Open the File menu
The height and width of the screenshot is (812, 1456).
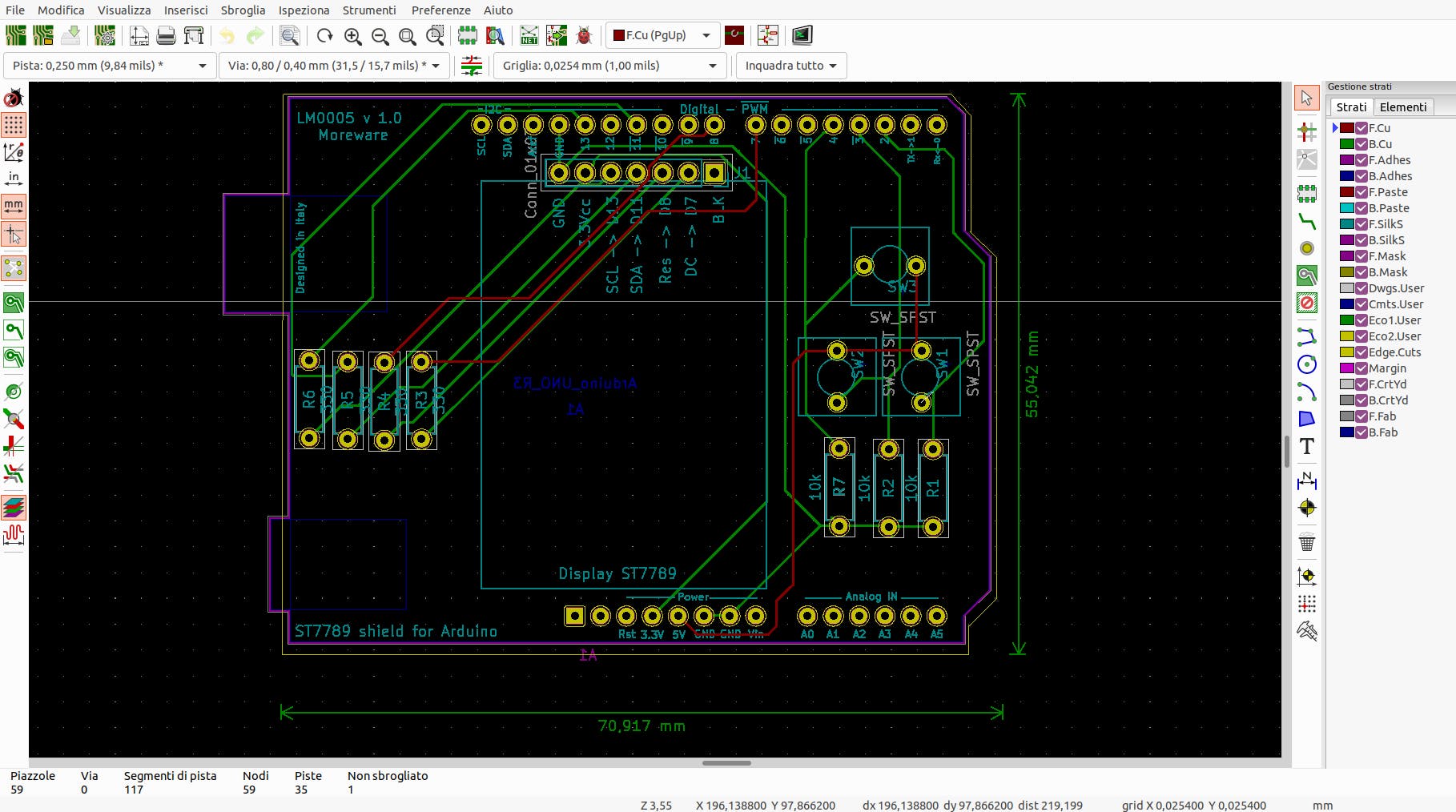point(15,10)
